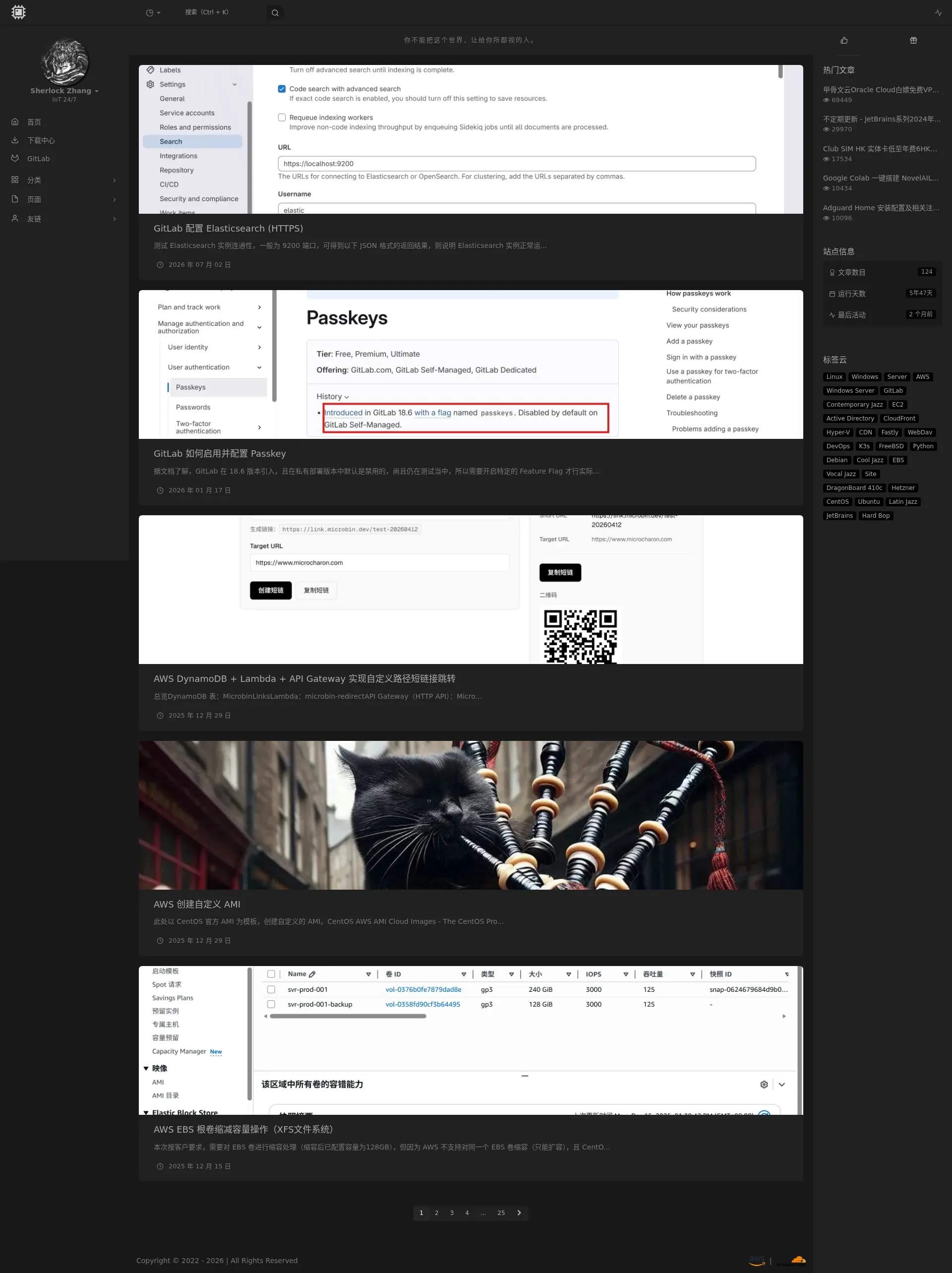Screen dimensions: 952x1273
Task: Go to page 3 of posts
Action: pyautogui.click(x=452, y=1212)
